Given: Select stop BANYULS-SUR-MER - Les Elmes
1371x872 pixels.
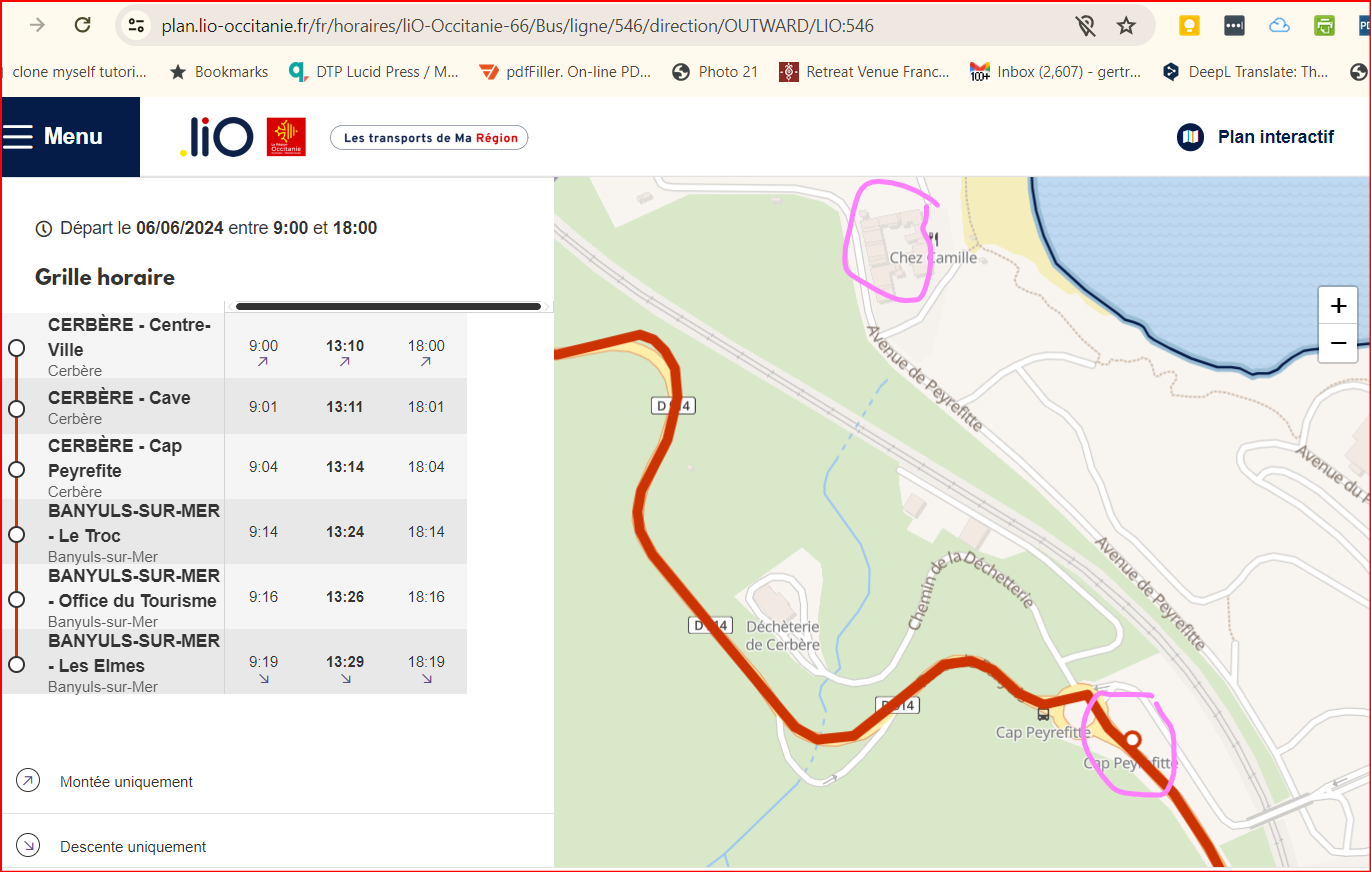Looking at the screenshot, I should click(x=134, y=653).
